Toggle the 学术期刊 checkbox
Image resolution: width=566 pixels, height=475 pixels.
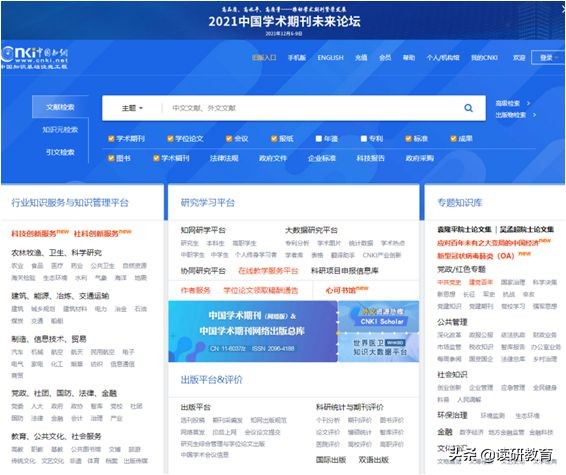point(111,139)
